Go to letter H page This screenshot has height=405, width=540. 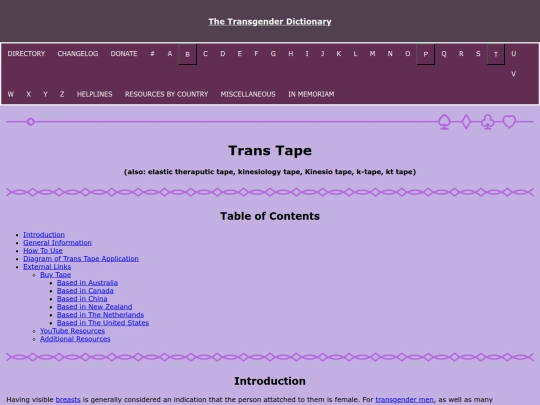coord(291,54)
